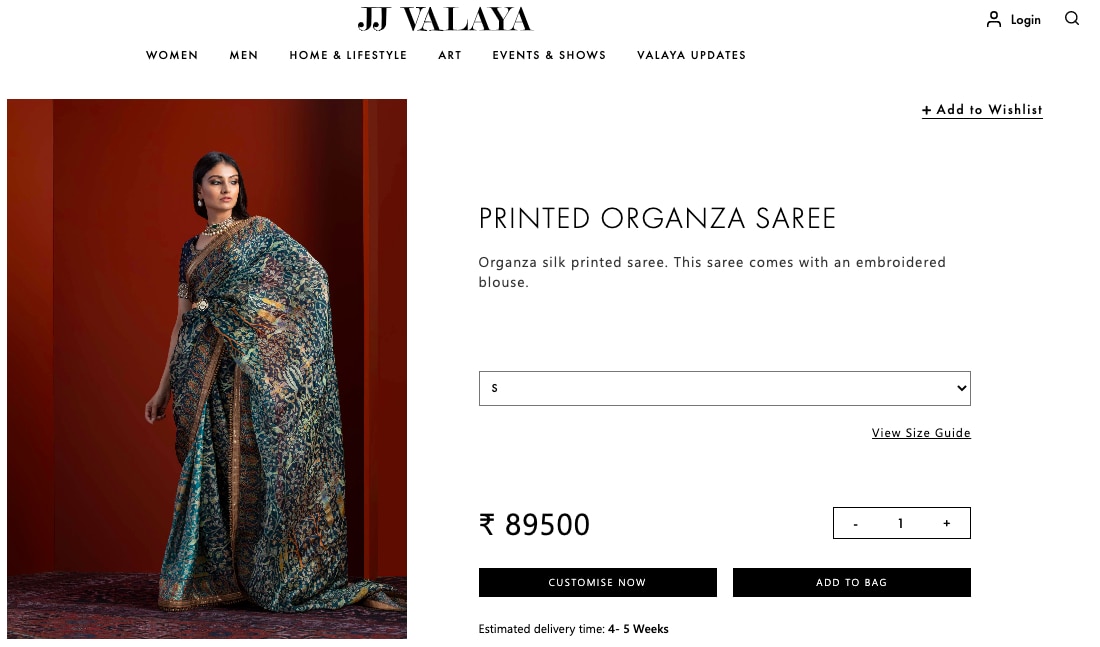
Task: Open the size dropdown showing S
Action: [x=725, y=388]
